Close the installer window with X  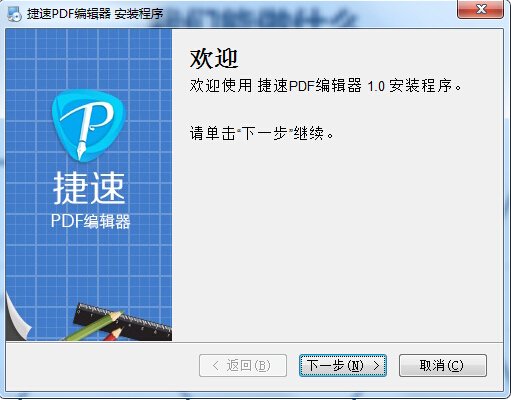tap(480, 9)
